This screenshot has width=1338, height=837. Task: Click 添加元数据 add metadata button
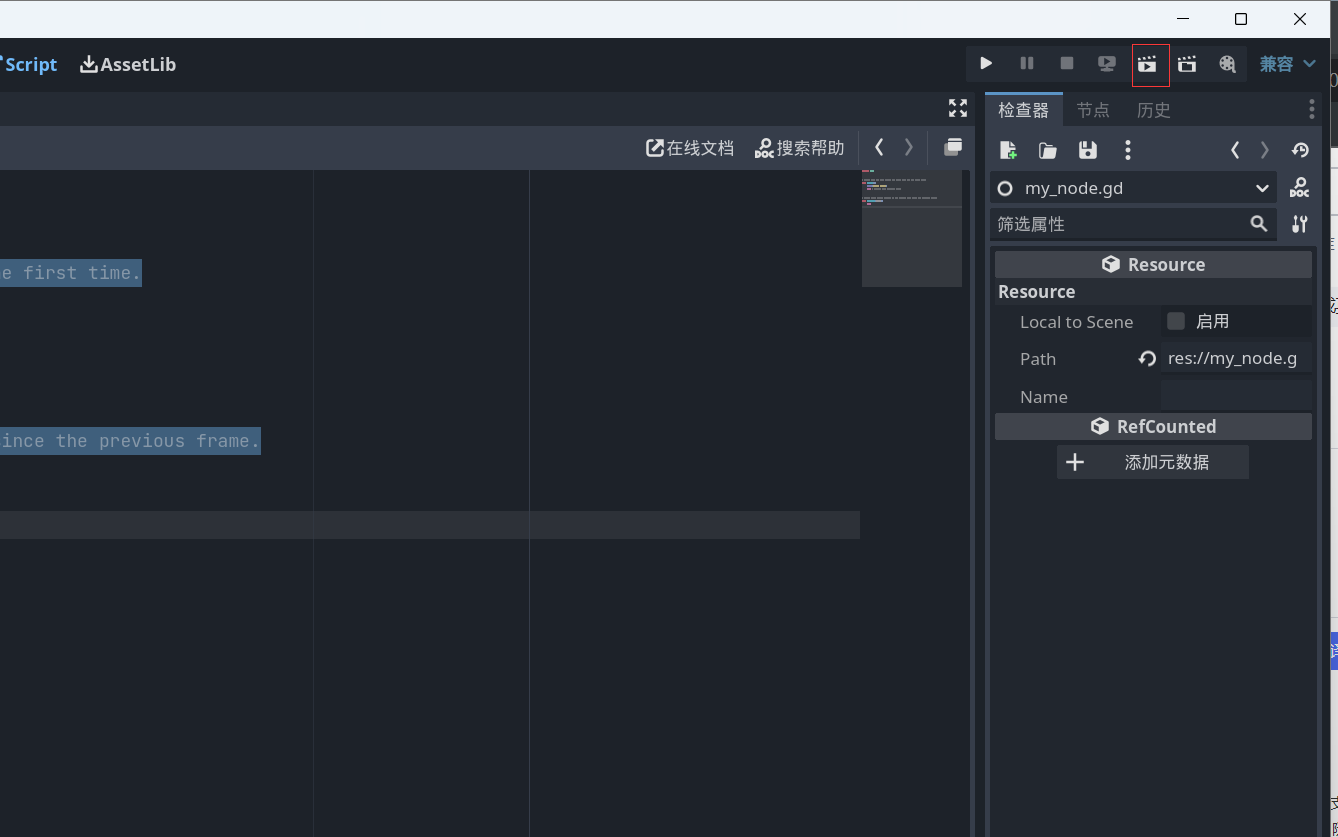click(1152, 462)
